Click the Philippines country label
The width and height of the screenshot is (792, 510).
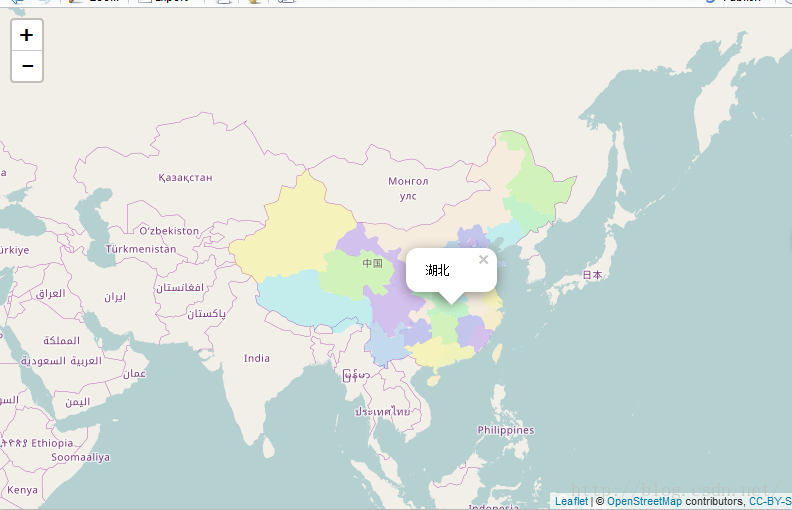click(506, 430)
